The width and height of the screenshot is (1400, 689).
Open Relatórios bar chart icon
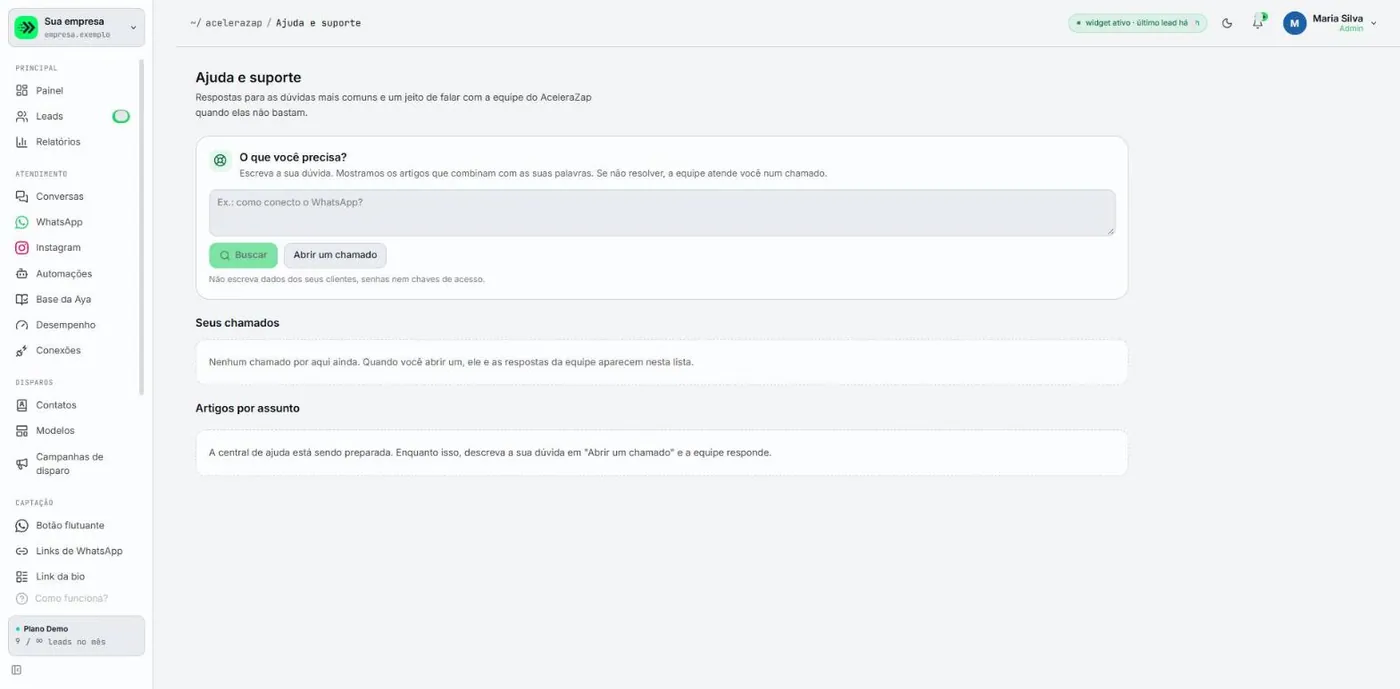pos(22,142)
